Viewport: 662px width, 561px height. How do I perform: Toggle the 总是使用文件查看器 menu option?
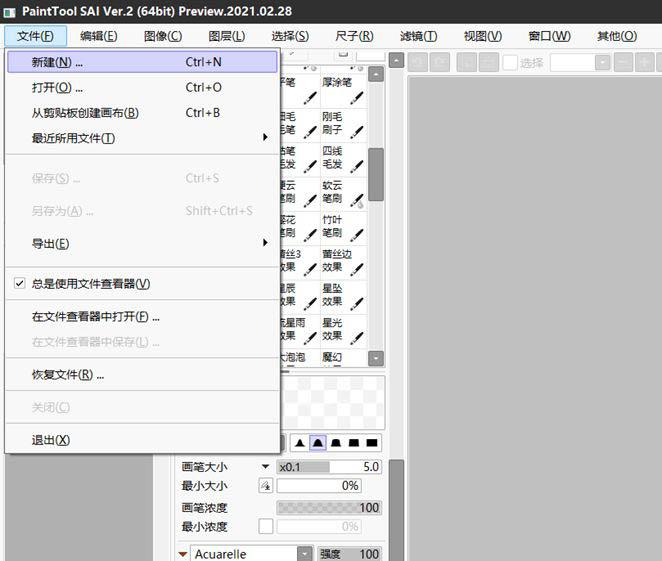(x=142, y=284)
